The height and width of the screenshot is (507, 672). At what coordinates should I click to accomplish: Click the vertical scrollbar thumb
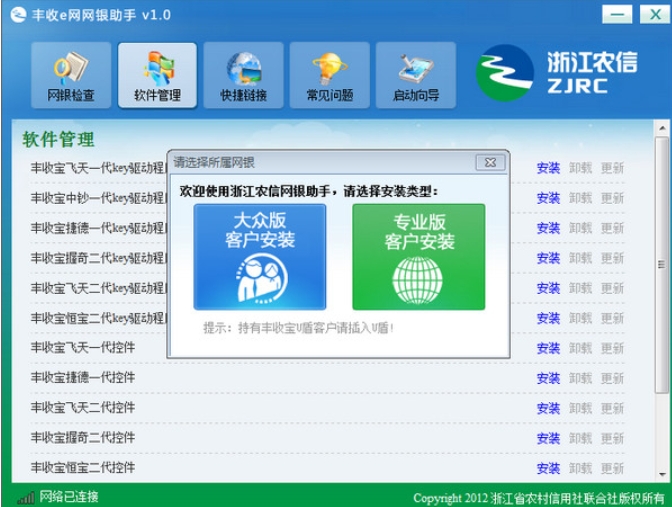662,264
